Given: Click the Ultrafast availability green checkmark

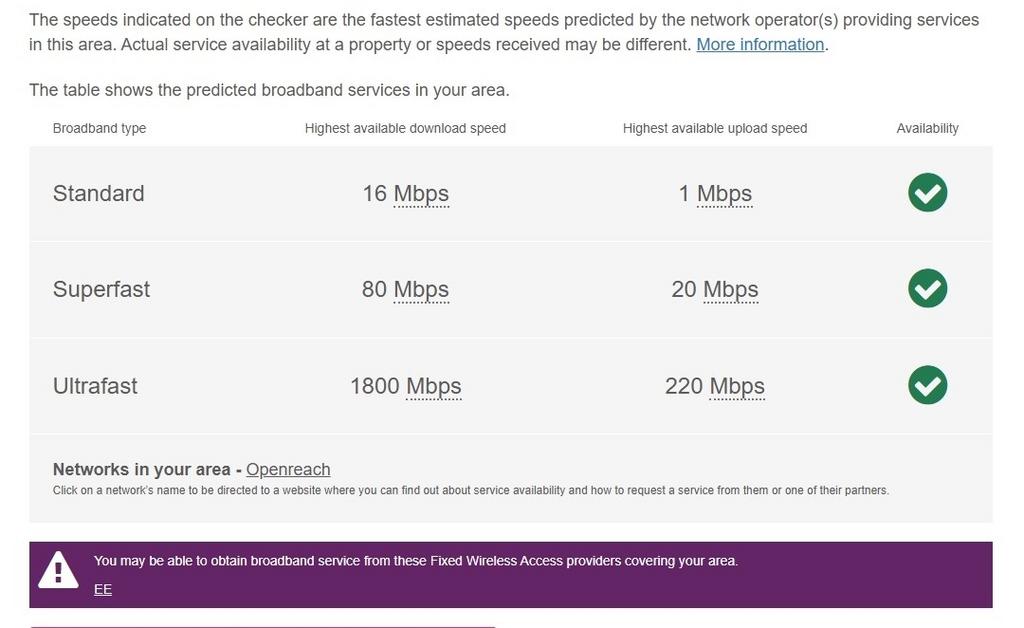Looking at the screenshot, I should [927, 385].
